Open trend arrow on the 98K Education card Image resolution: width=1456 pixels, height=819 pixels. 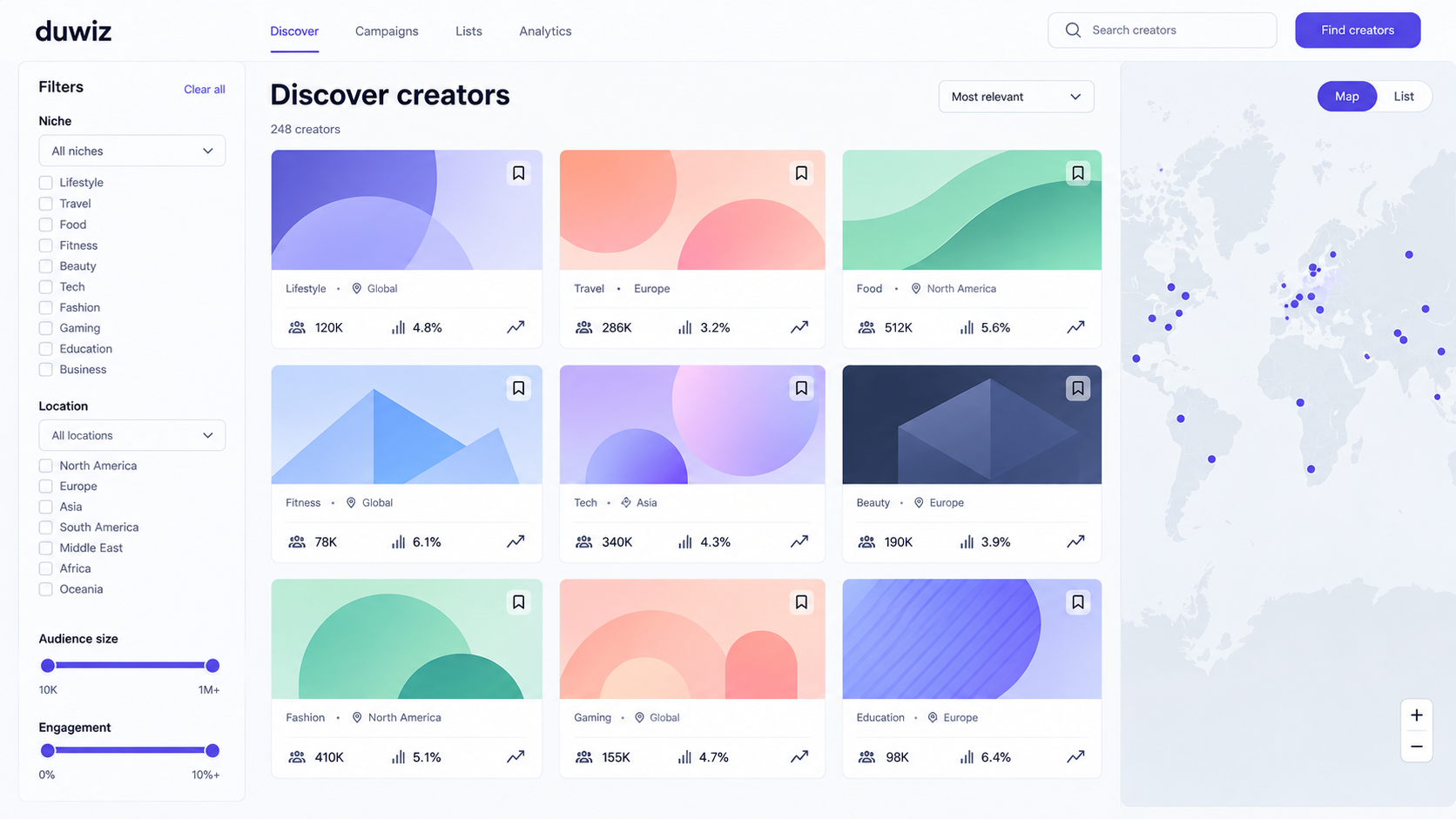click(x=1076, y=756)
